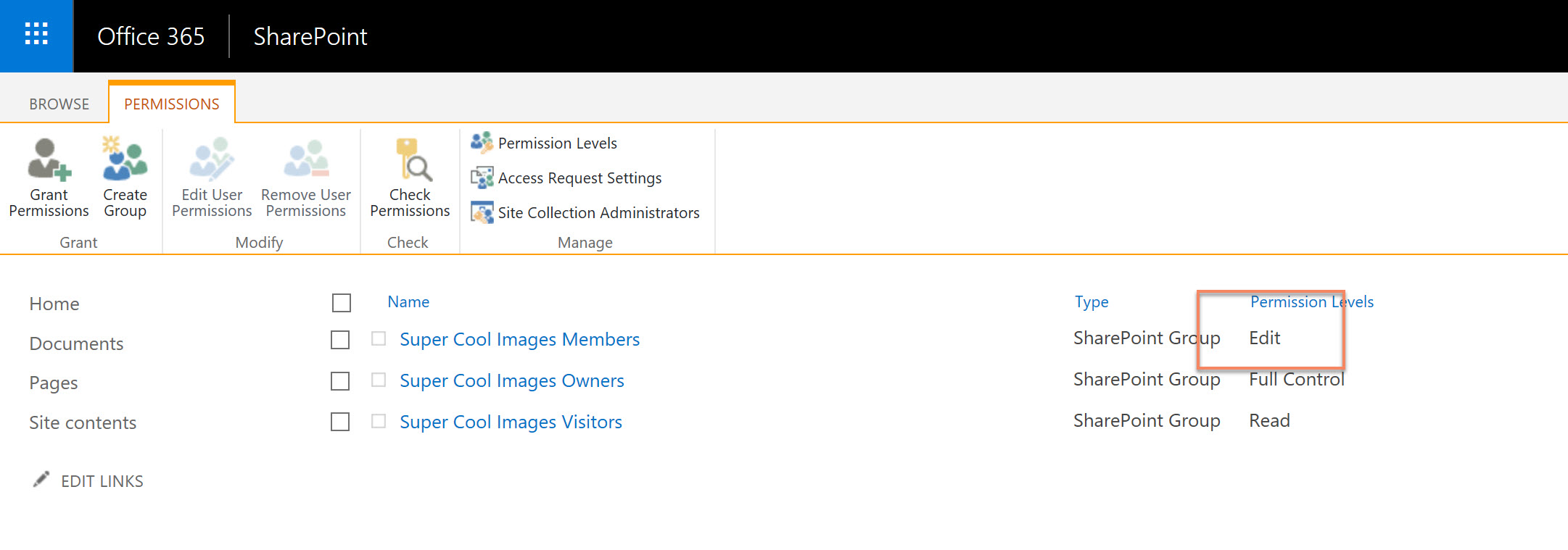Check the box for Super Cool Images Members
Screen dimensions: 1568x550
coord(340,340)
